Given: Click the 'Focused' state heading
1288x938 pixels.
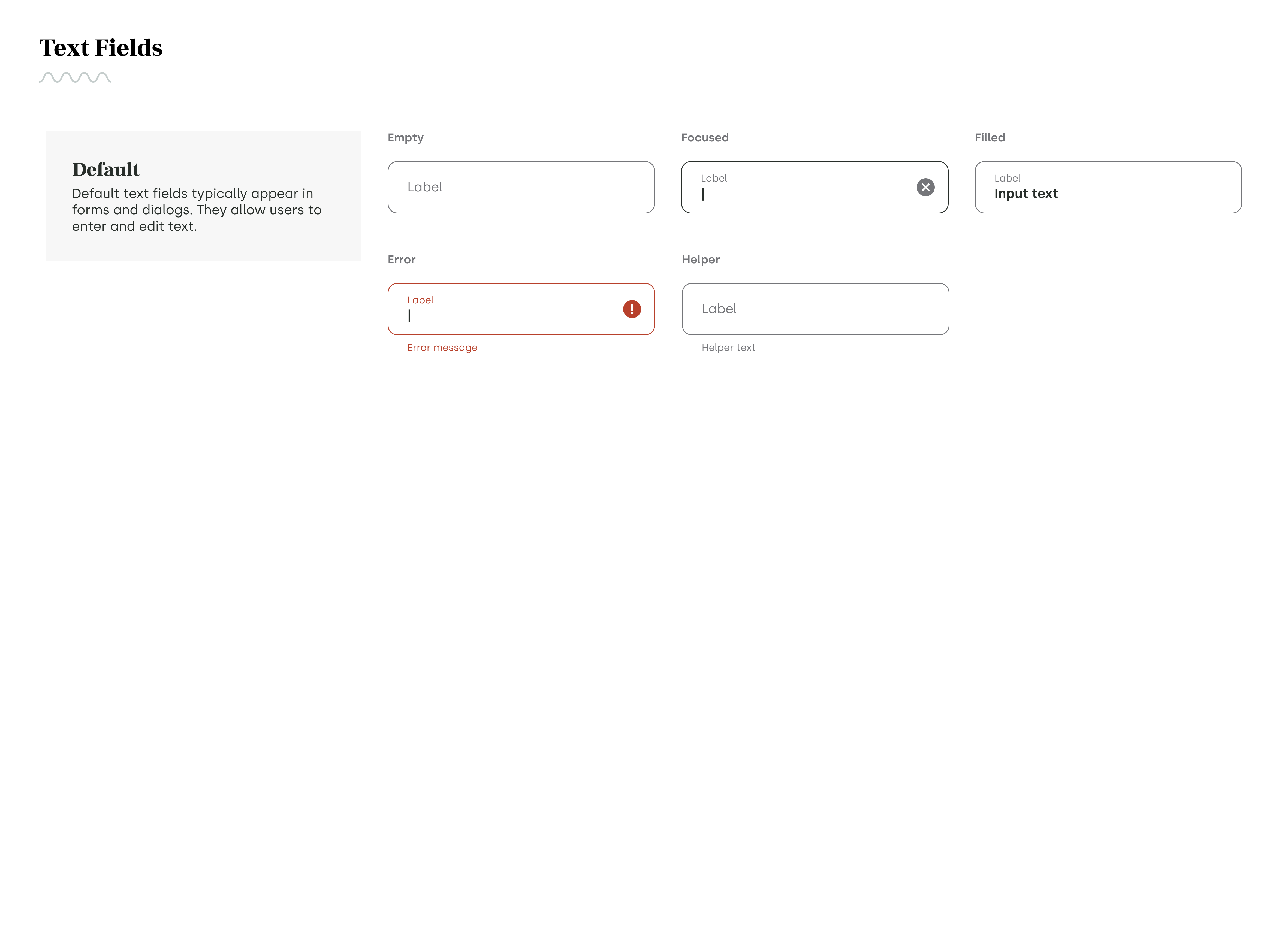Looking at the screenshot, I should pos(705,137).
